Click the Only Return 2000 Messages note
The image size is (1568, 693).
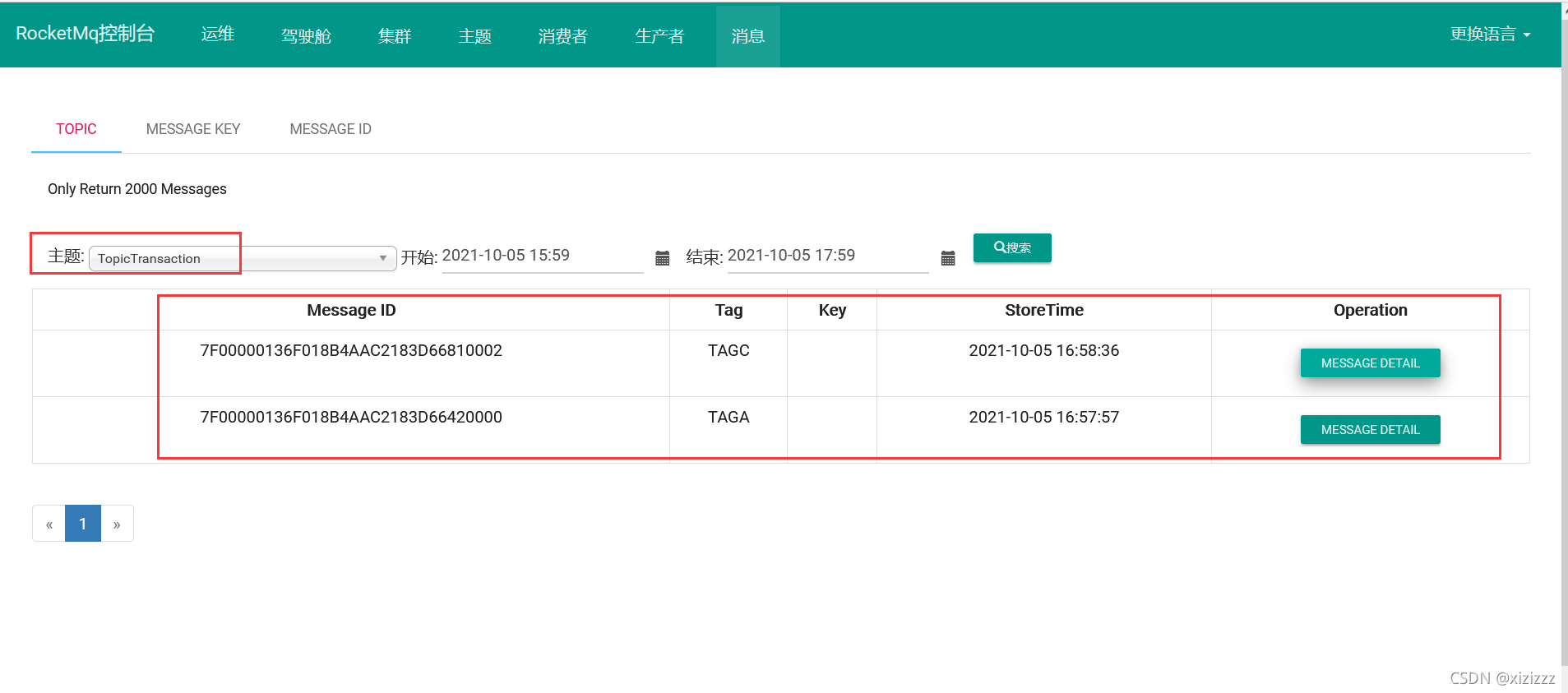[x=137, y=189]
